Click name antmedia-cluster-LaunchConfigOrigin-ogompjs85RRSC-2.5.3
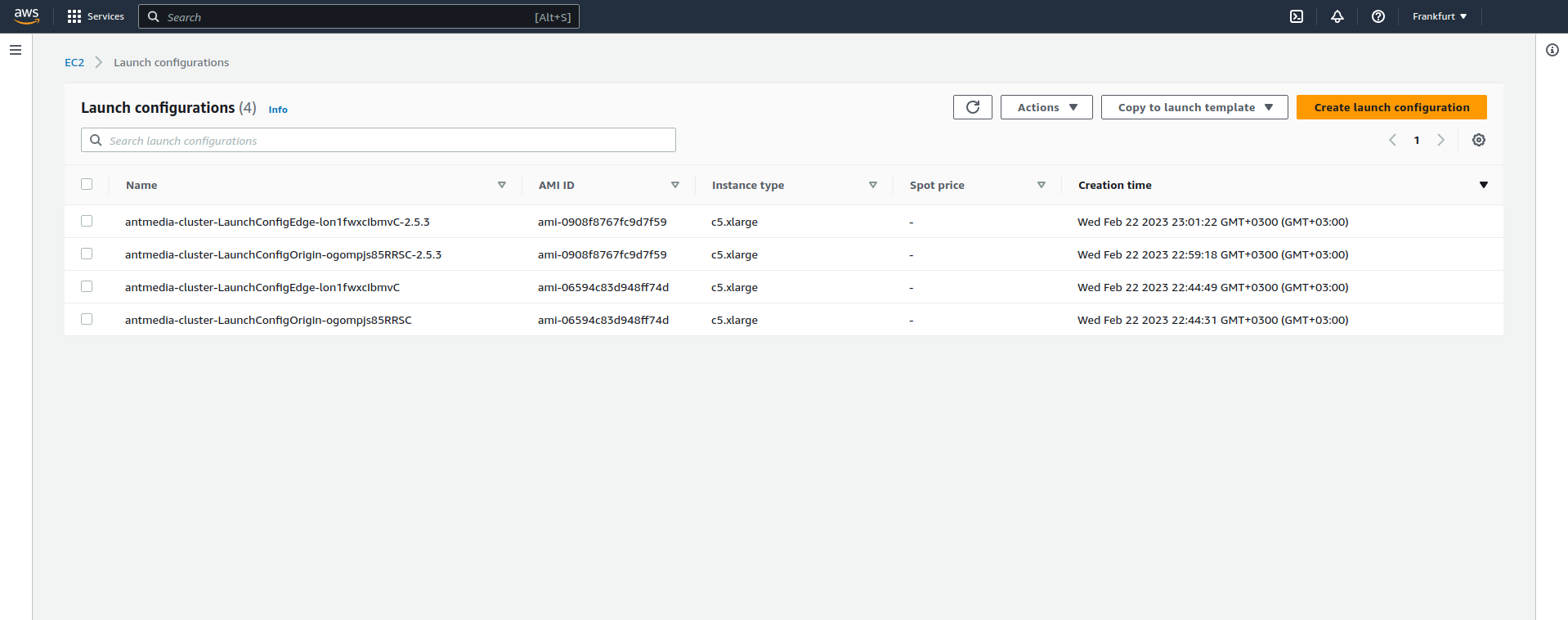The height and width of the screenshot is (620, 1568). (x=283, y=254)
